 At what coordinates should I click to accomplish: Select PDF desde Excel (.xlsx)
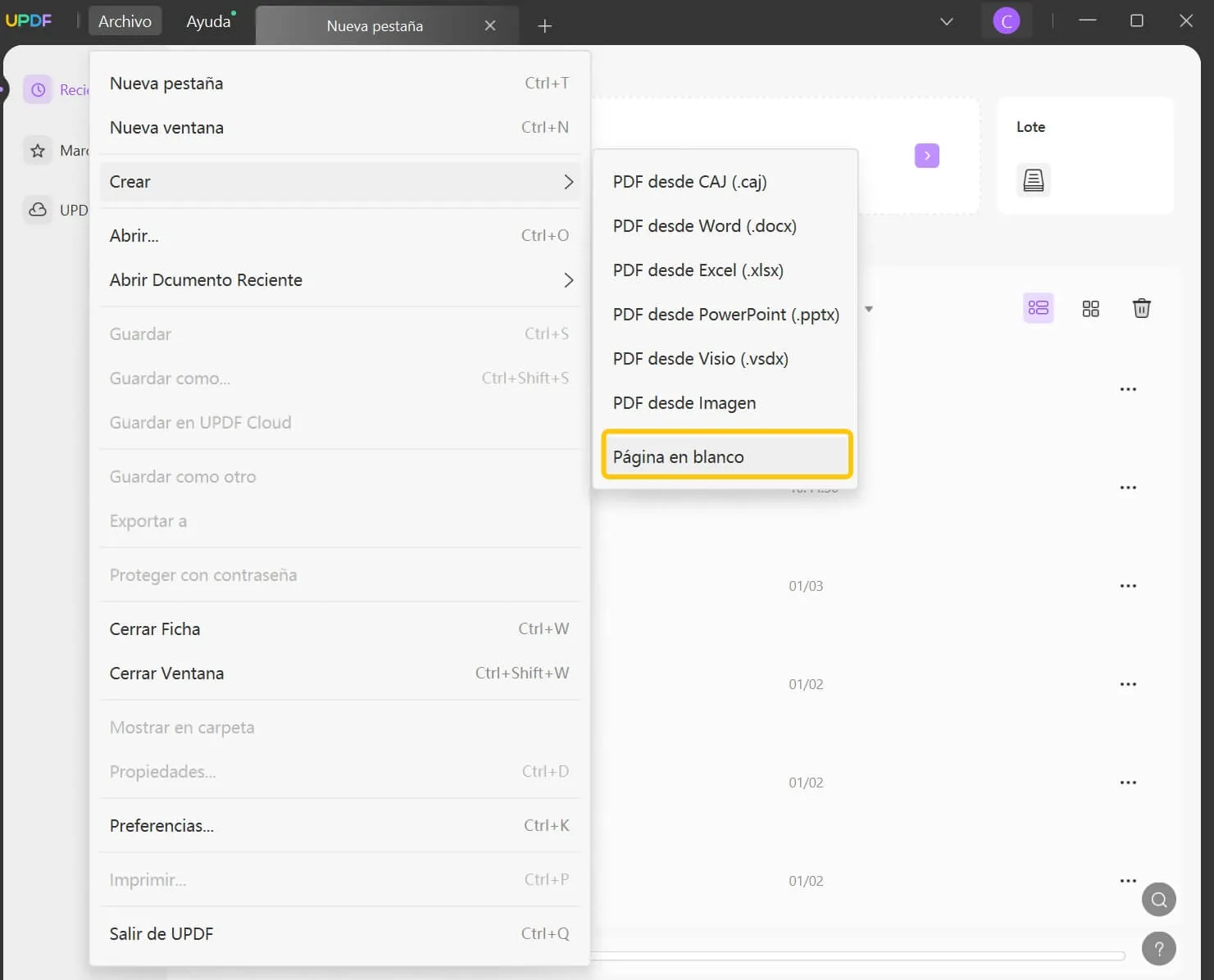pos(725,270)
